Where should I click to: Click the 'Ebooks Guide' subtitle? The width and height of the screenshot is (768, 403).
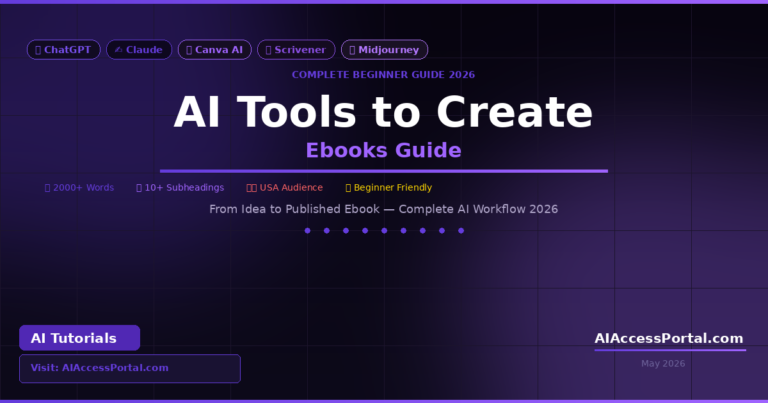tap(384, 150)
